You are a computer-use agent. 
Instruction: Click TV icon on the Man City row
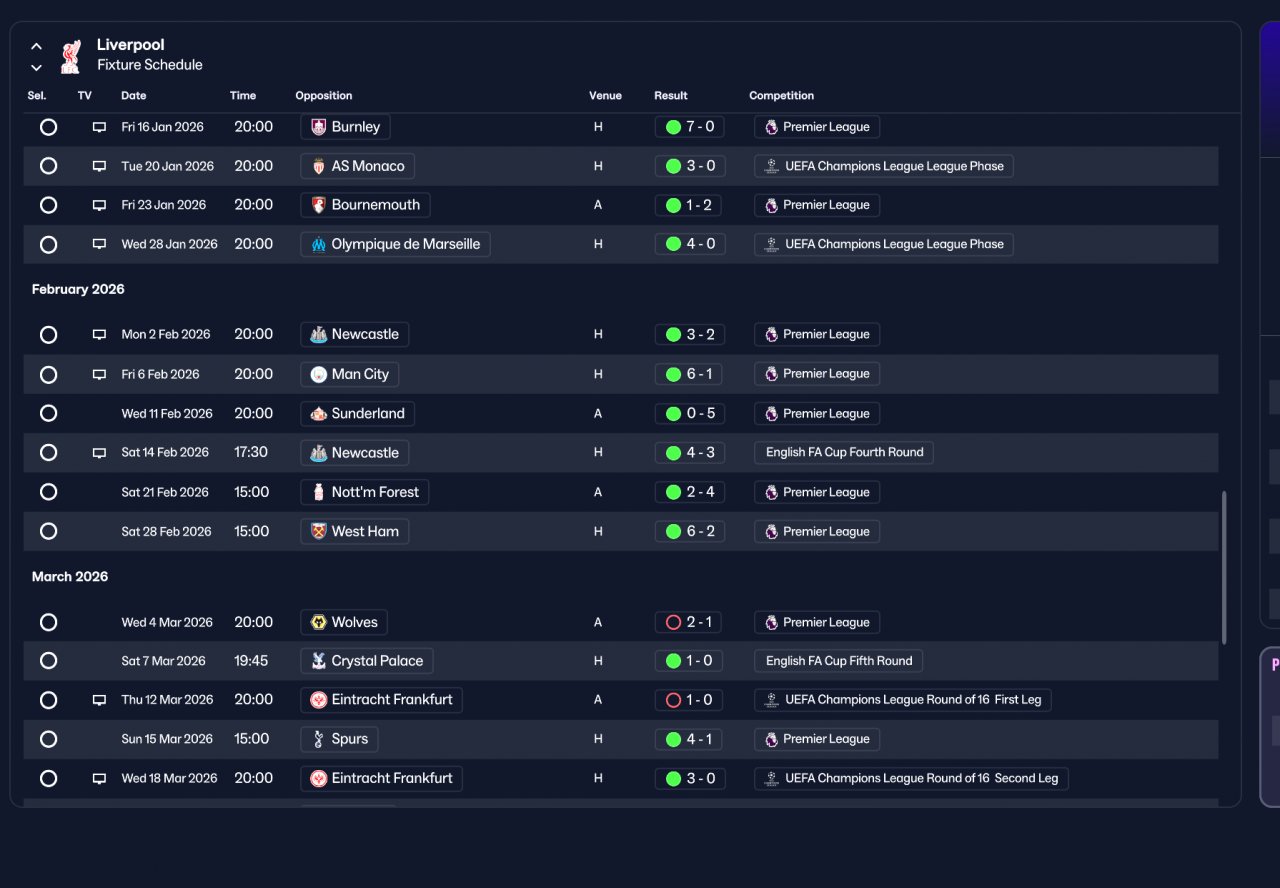[99, 374]
